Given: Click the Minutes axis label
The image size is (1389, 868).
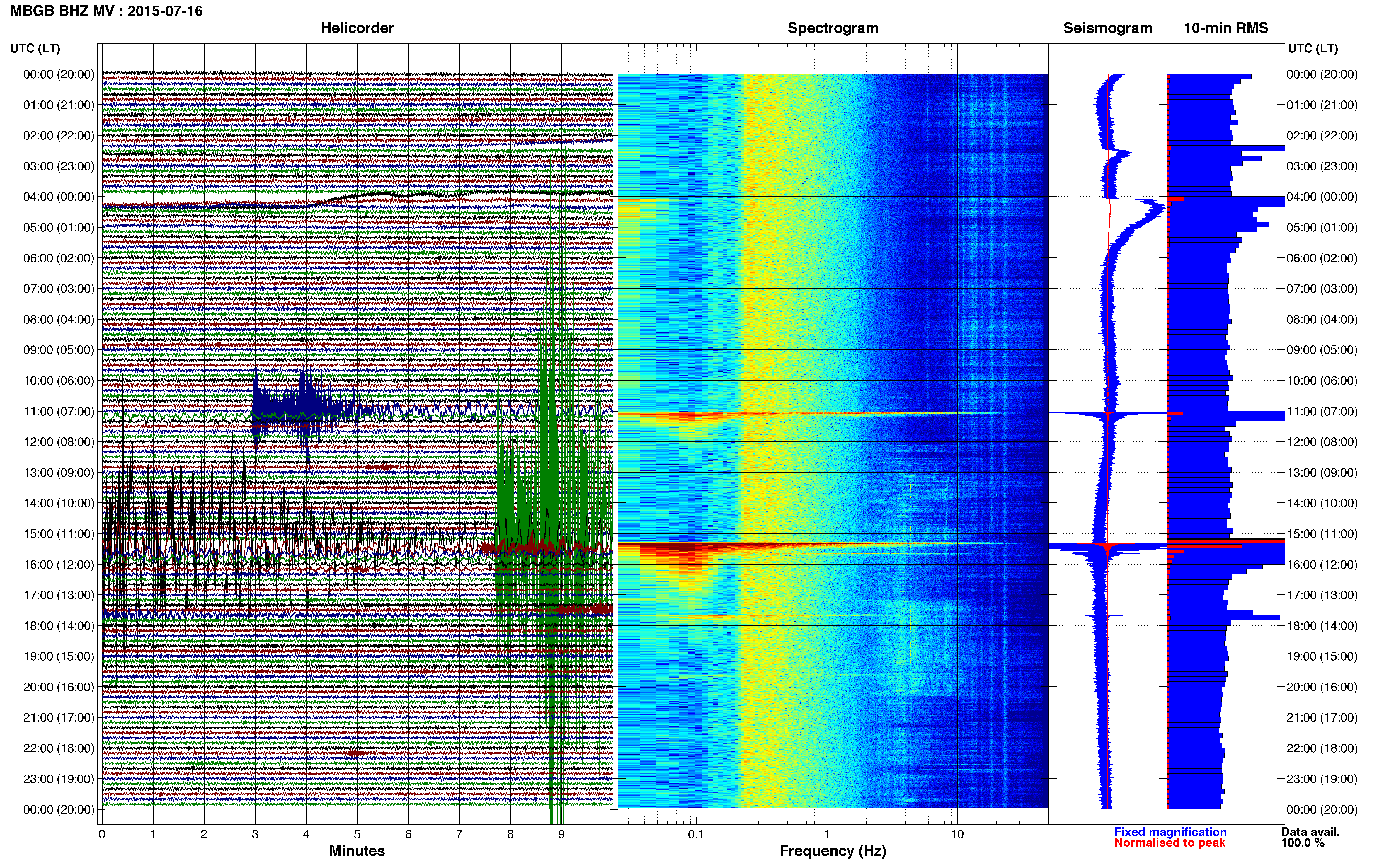Looking at the screenshot, I should 357,851.
